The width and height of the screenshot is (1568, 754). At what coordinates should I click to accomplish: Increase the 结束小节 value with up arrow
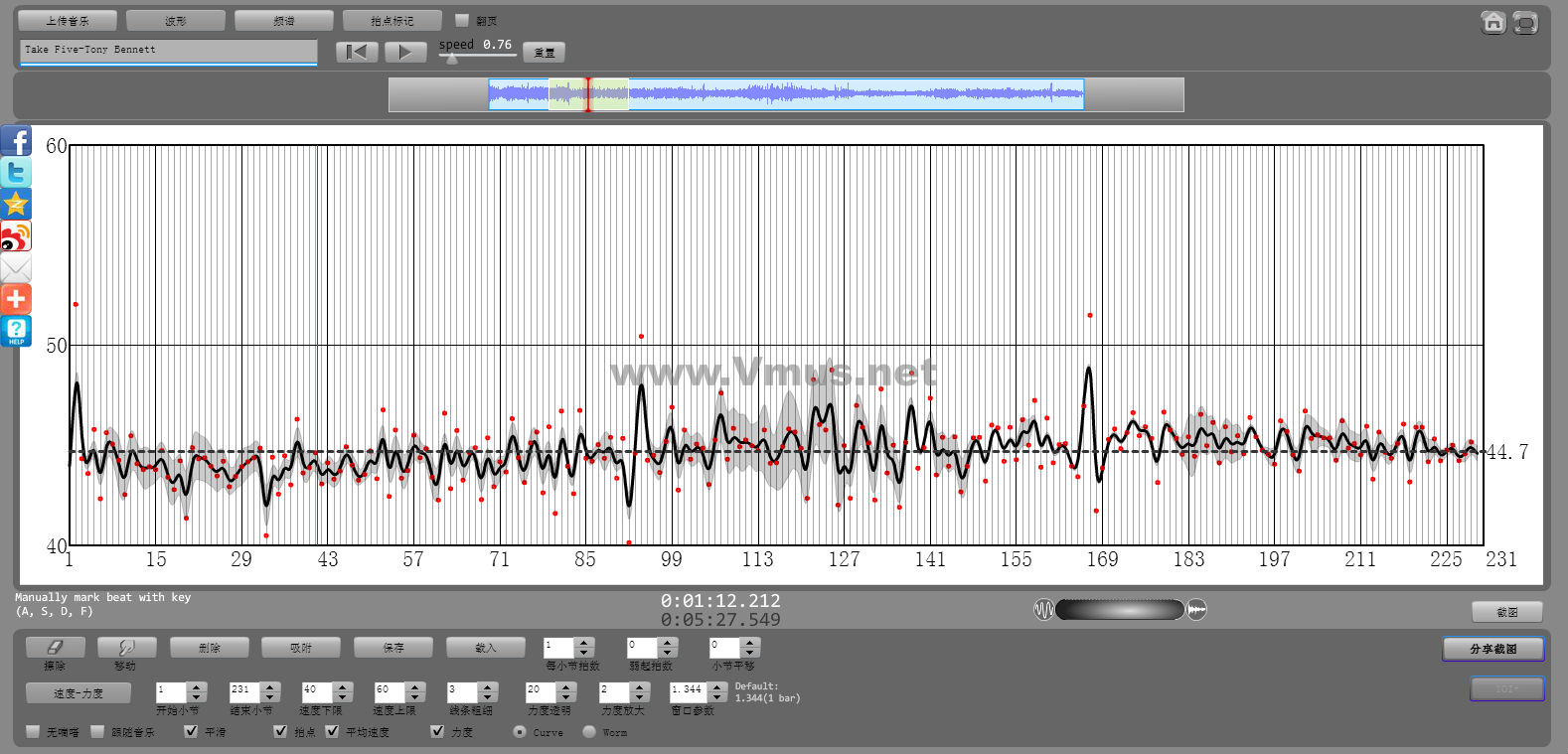tap(270, 685)
